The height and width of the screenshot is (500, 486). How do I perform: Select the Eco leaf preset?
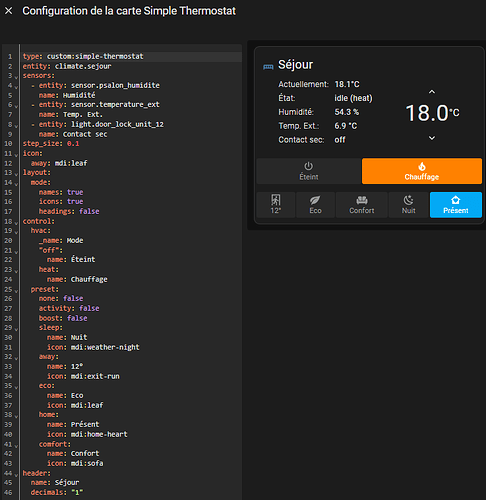pos(315,205)
